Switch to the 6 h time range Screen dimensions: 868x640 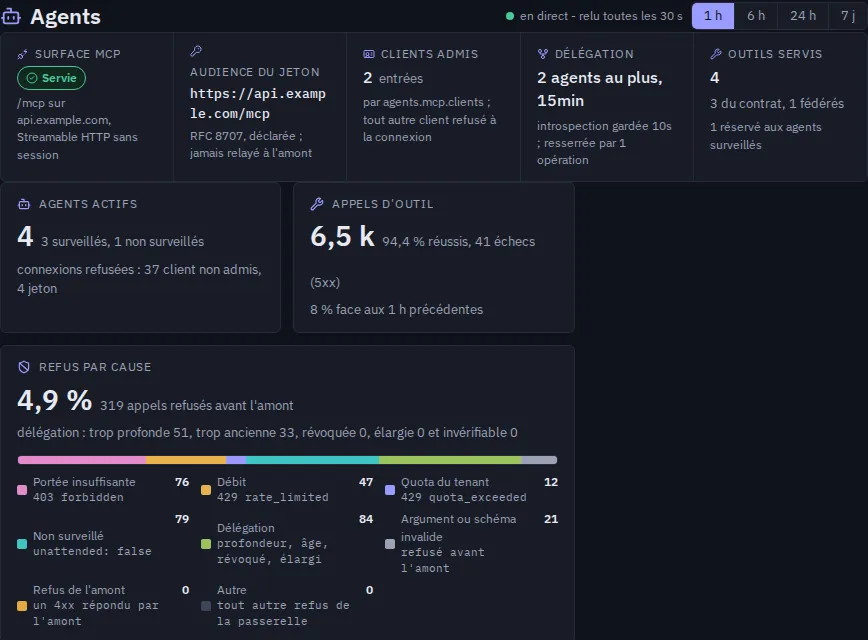756,16
